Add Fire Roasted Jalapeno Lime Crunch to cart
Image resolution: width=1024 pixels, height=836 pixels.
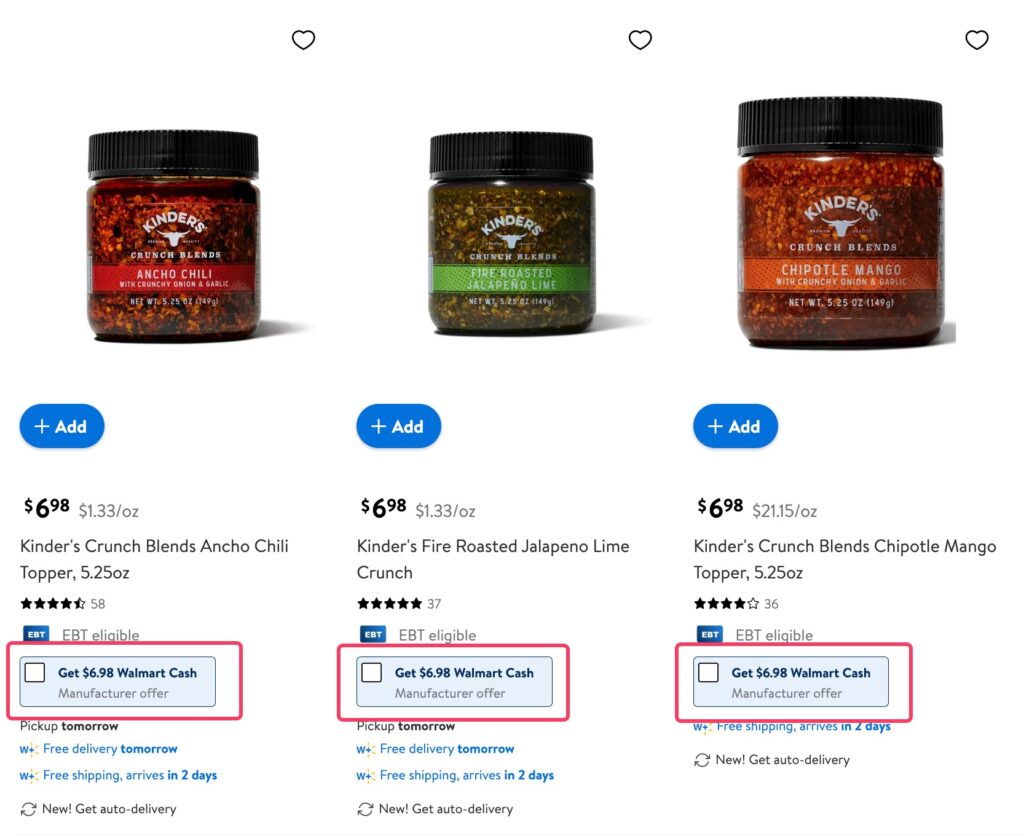coord(398,426)
